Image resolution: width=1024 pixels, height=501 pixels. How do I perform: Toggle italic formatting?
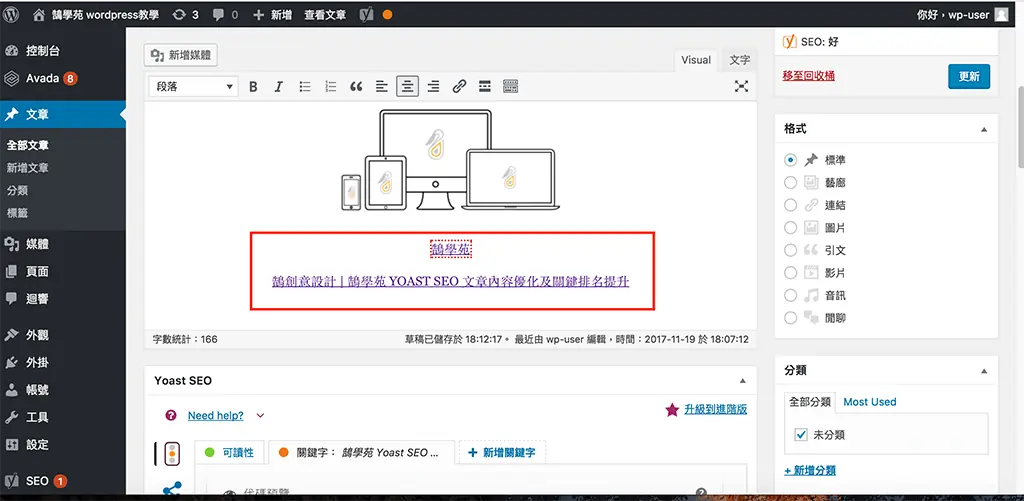coord(279,86)
